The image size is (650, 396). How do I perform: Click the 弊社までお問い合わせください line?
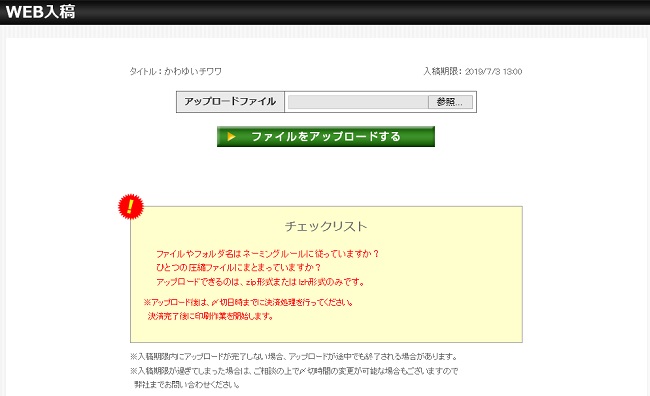pos(187,385)
